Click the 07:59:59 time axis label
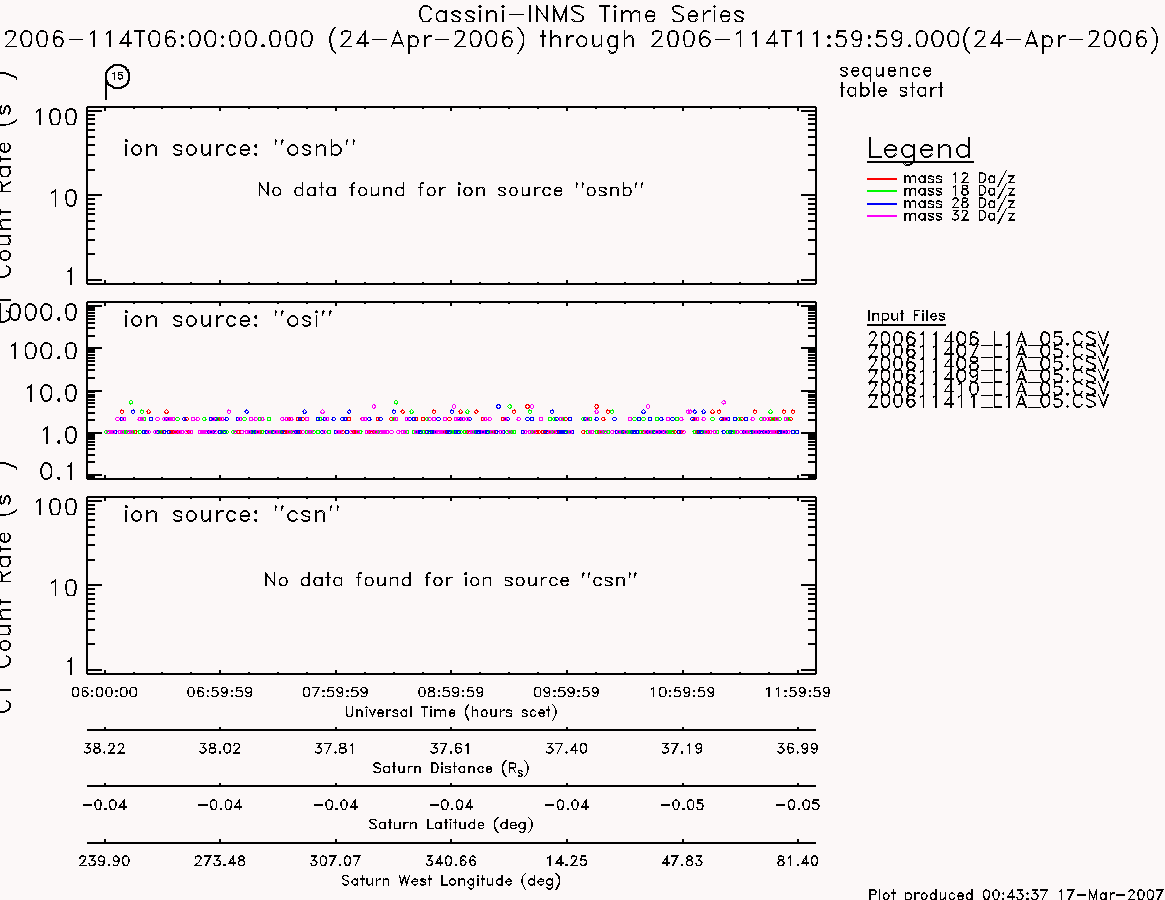Screen dimensions: 1165x900 tap(335, 692)
